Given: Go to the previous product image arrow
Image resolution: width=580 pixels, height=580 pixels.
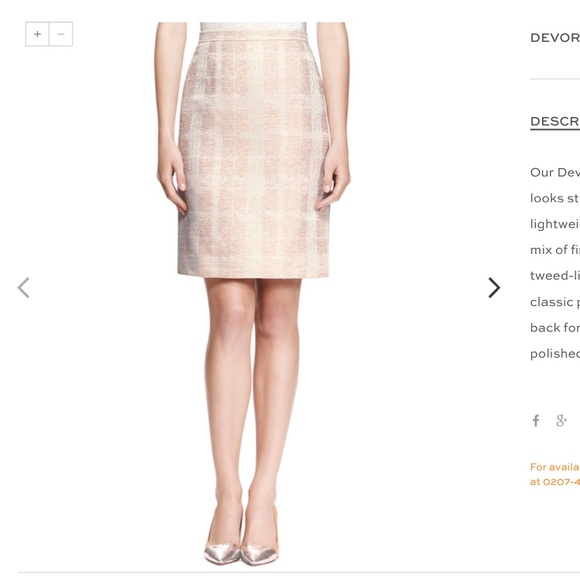Looking at the screenshot, I should (x=23, y=287).
